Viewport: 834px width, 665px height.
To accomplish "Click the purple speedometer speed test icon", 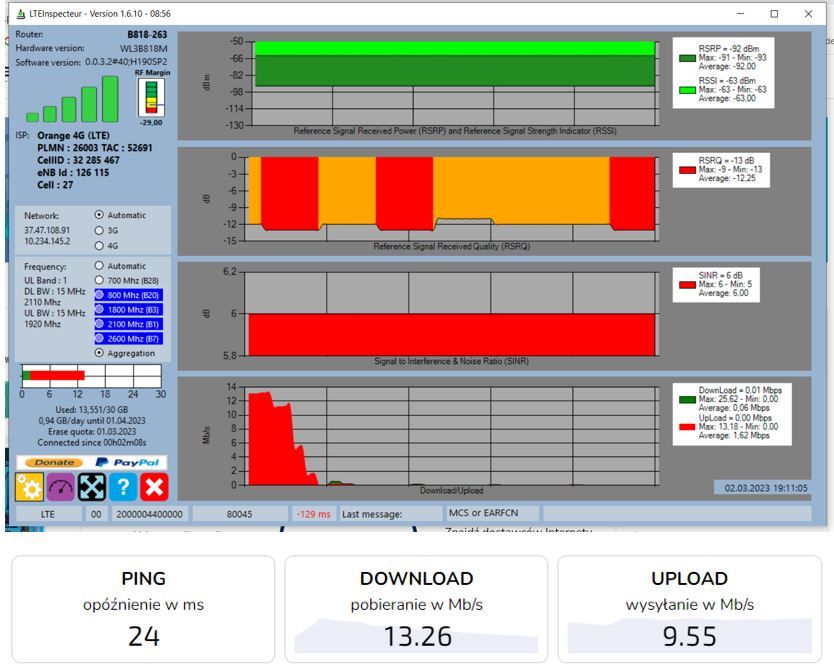I will coord(61,487).
